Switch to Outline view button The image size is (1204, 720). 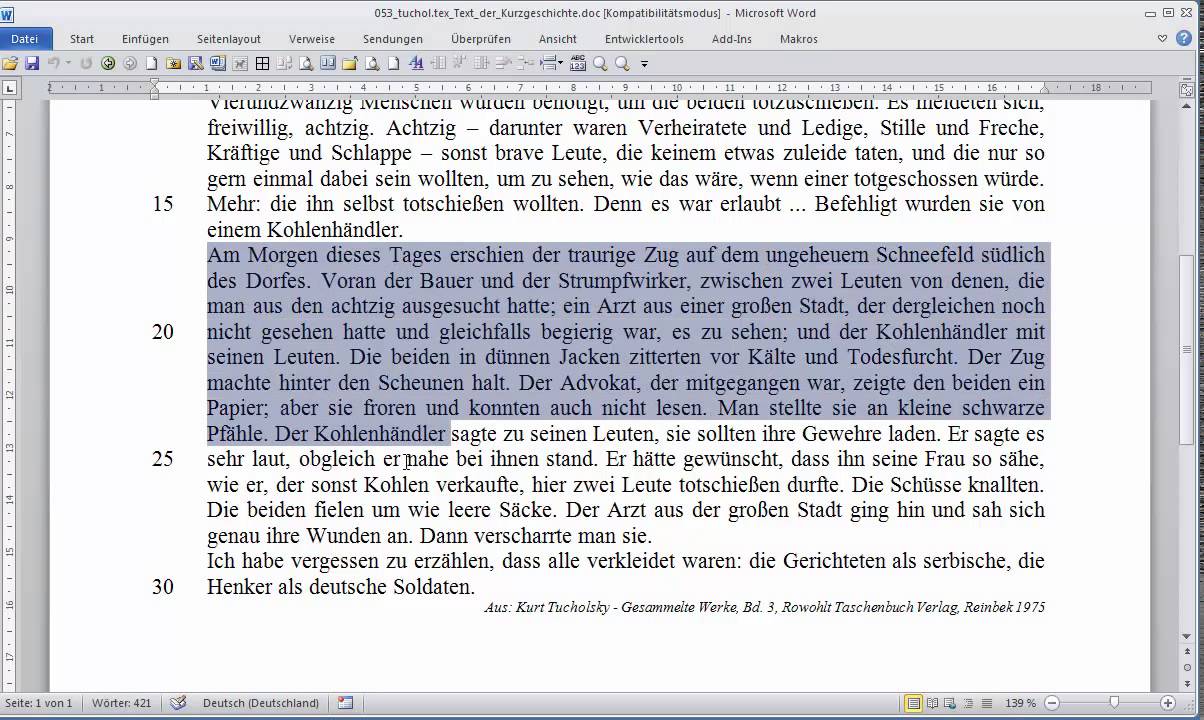click(968, 703)
